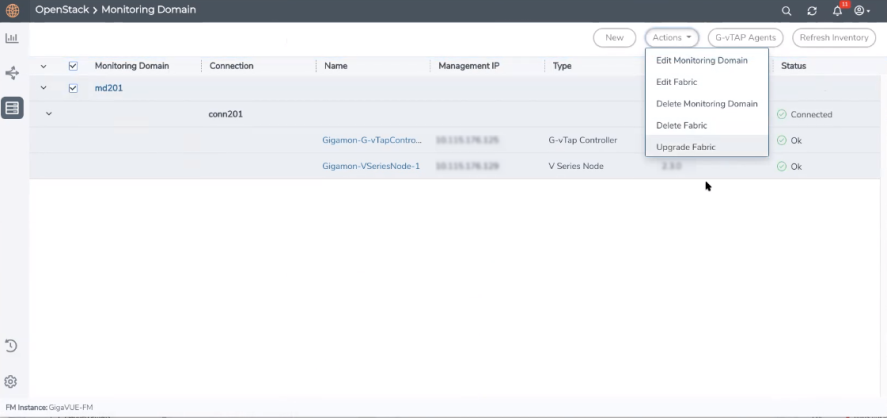This screenshot has height=418, width=887.
Task: Open the traffic flow icon in sidebar
Action: coord(12,73)
